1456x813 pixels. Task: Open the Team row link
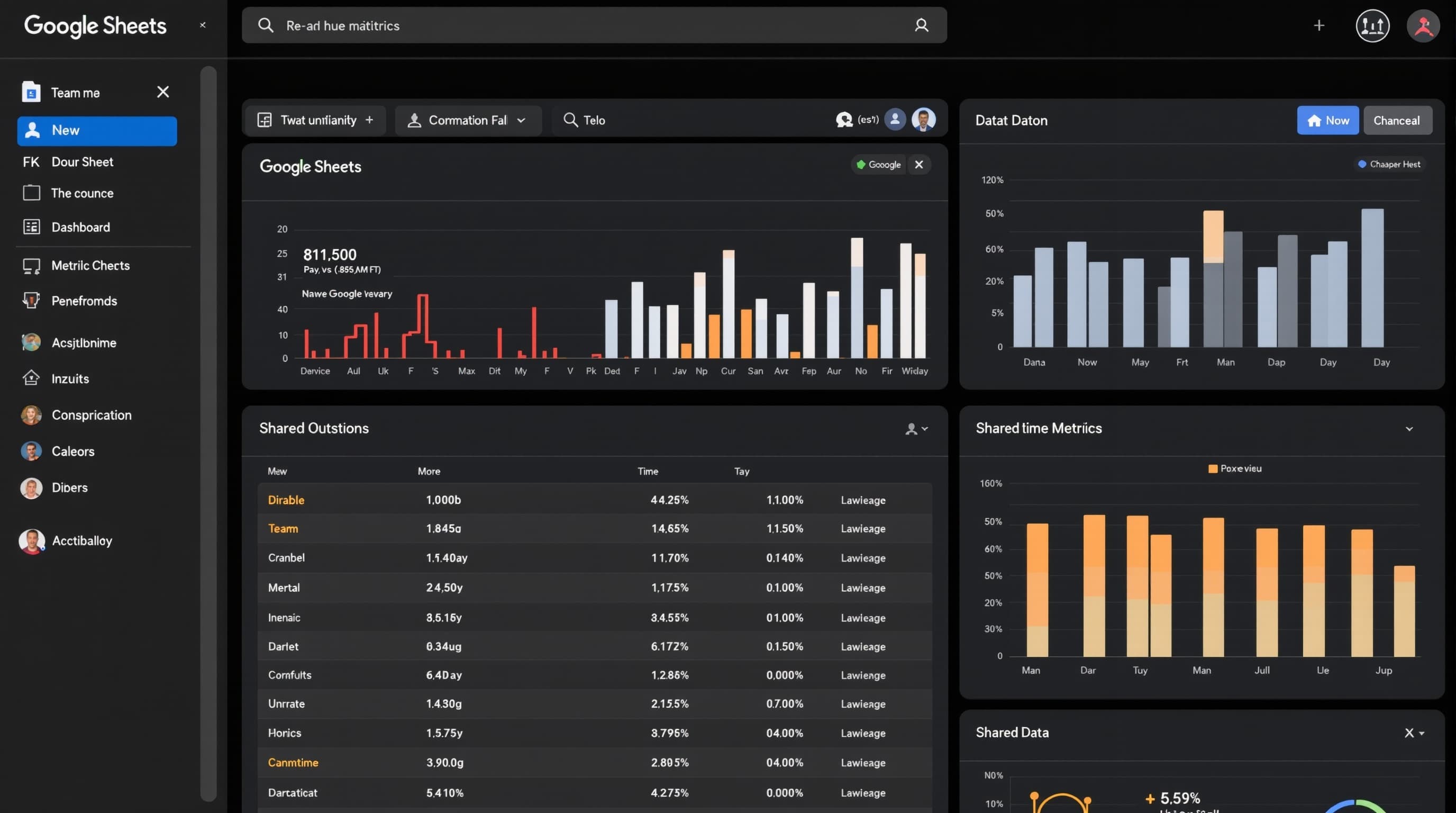283,529
